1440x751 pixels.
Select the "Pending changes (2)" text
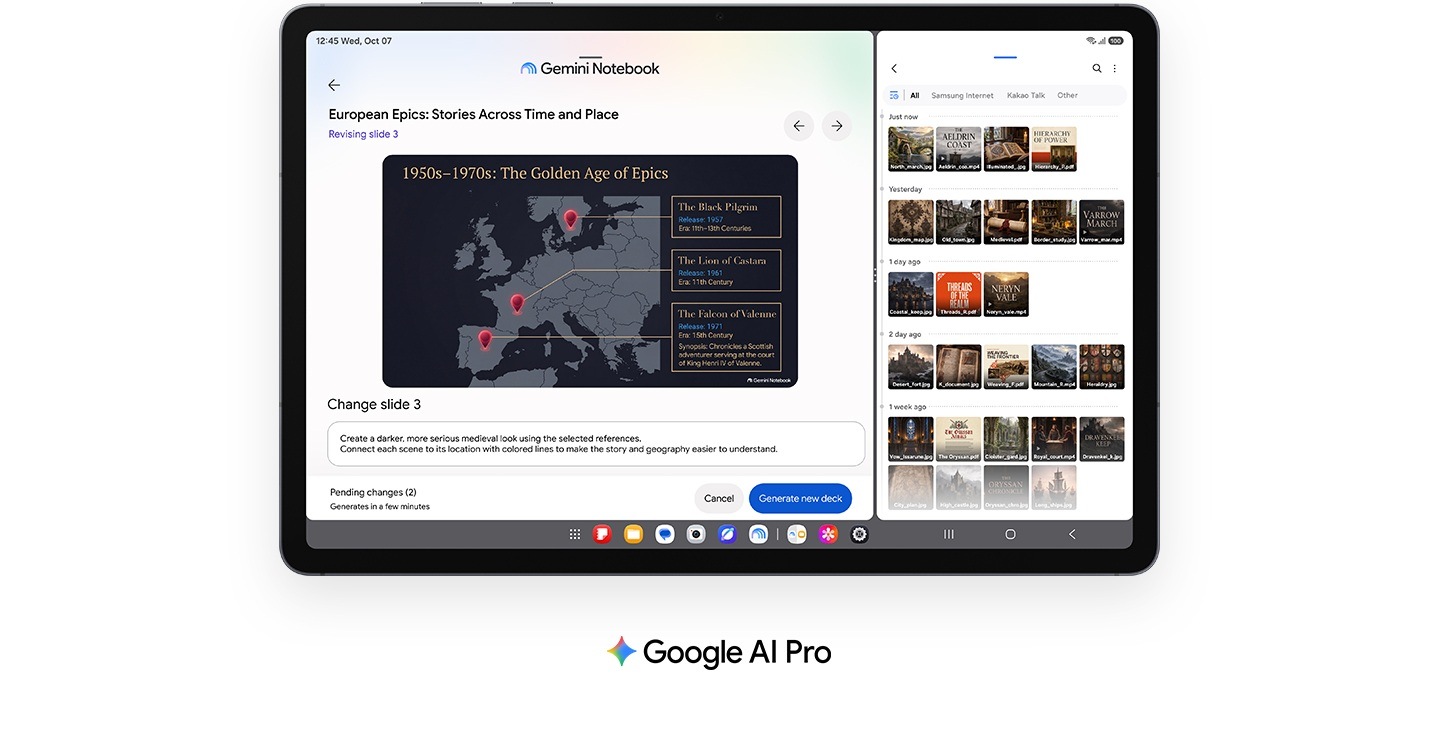coord(373,492)
